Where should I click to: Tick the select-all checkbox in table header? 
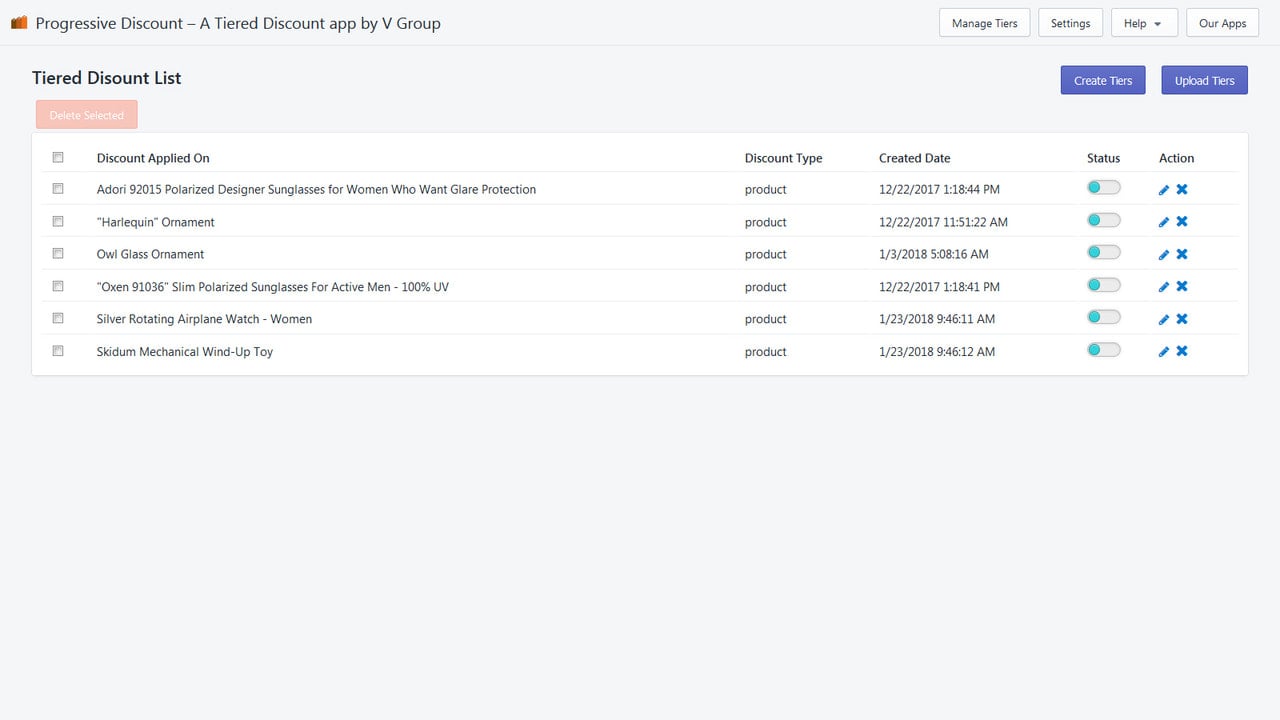pos(58,157)
